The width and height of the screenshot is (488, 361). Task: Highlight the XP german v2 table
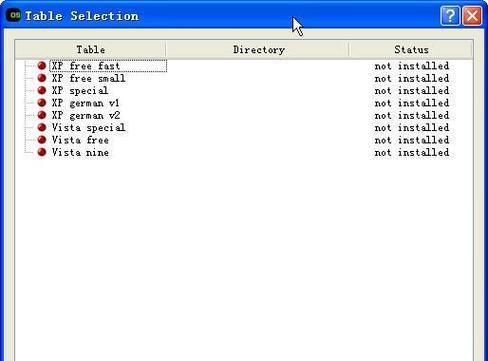(86, 115)
